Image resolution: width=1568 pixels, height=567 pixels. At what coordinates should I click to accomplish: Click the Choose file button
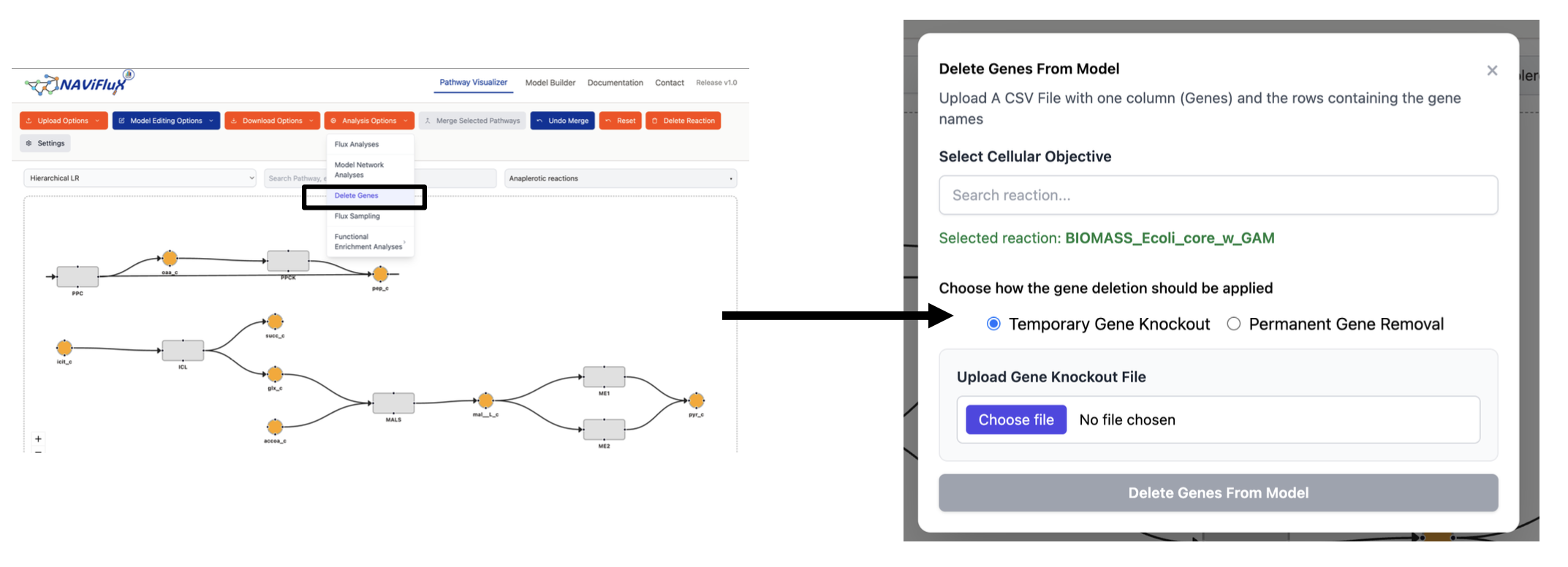pyautogui.click(x=1015, y=420)
